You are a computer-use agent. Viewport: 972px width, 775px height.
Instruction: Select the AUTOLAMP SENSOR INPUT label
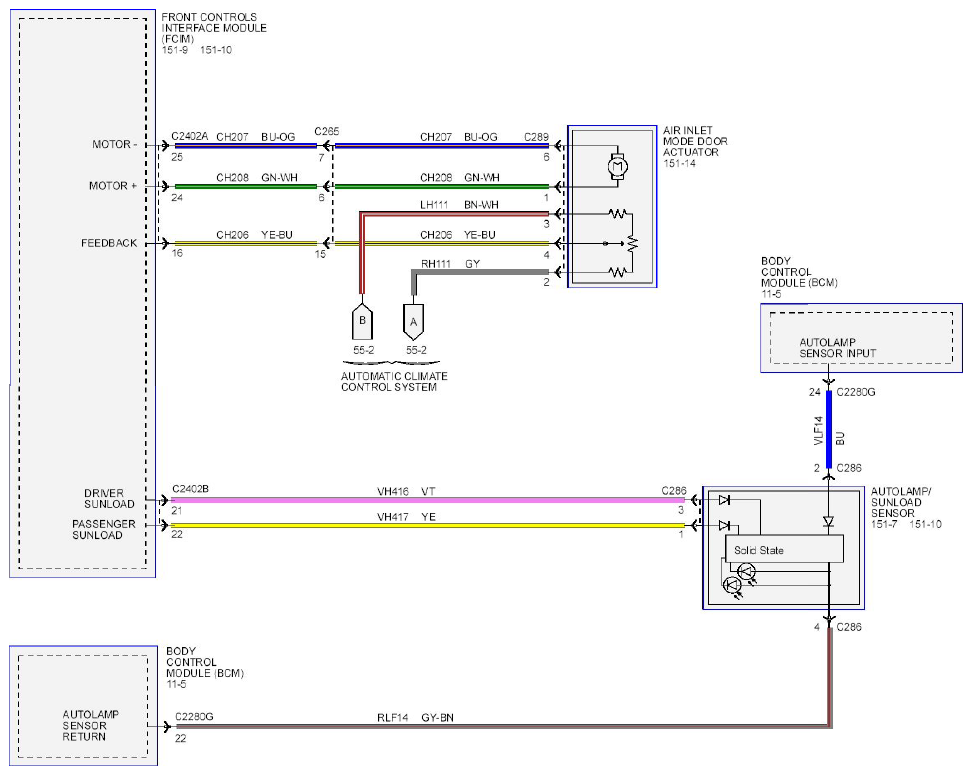click(x=837, y=348)
